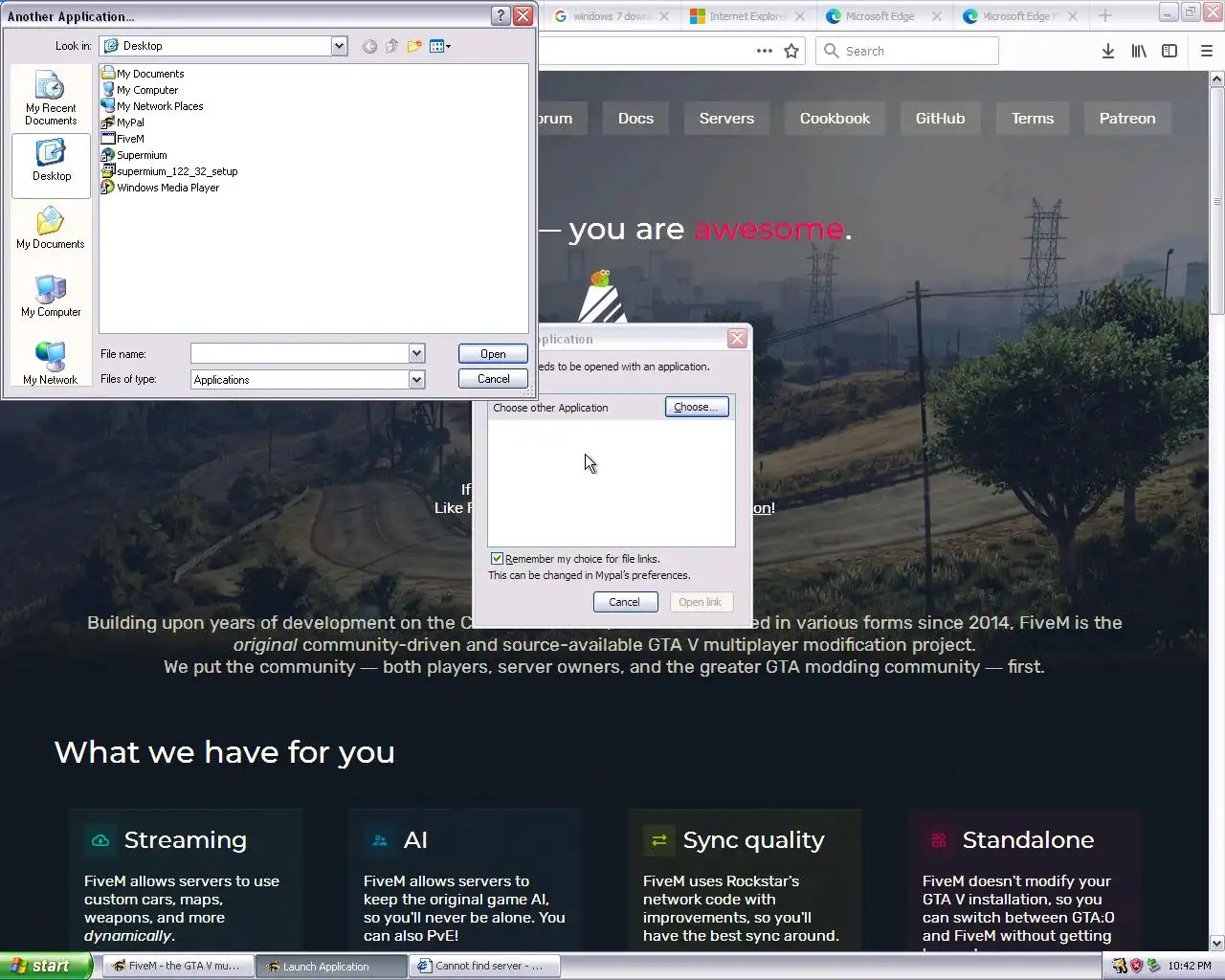1225x980 pixels.
Task: Open the Library icon in the browser toolbar
Action: click(x=1139, y=51)
